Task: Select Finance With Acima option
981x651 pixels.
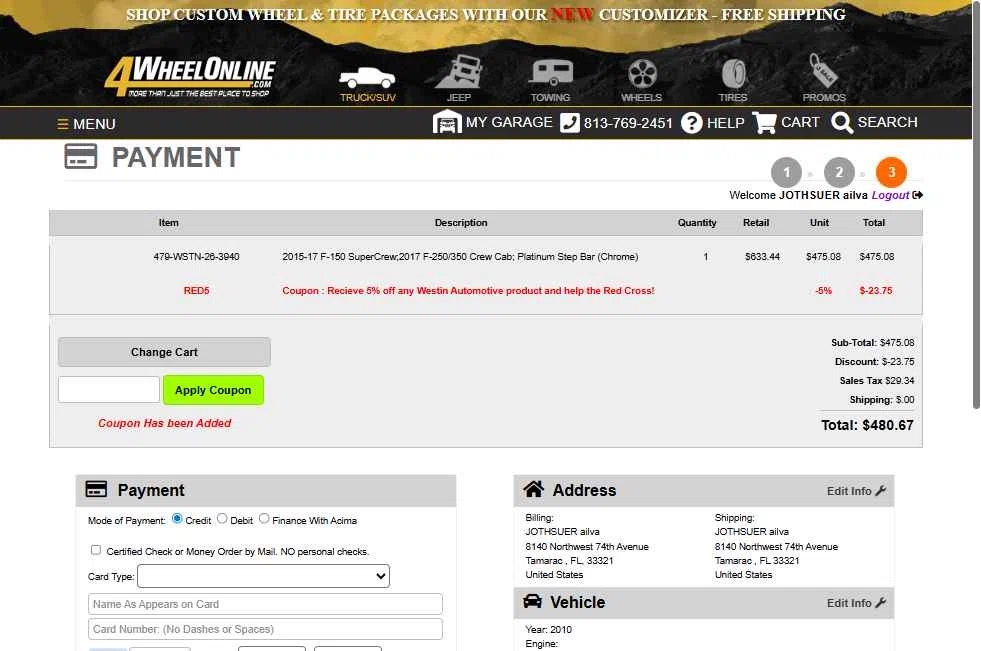Action: tap(264, 518)
